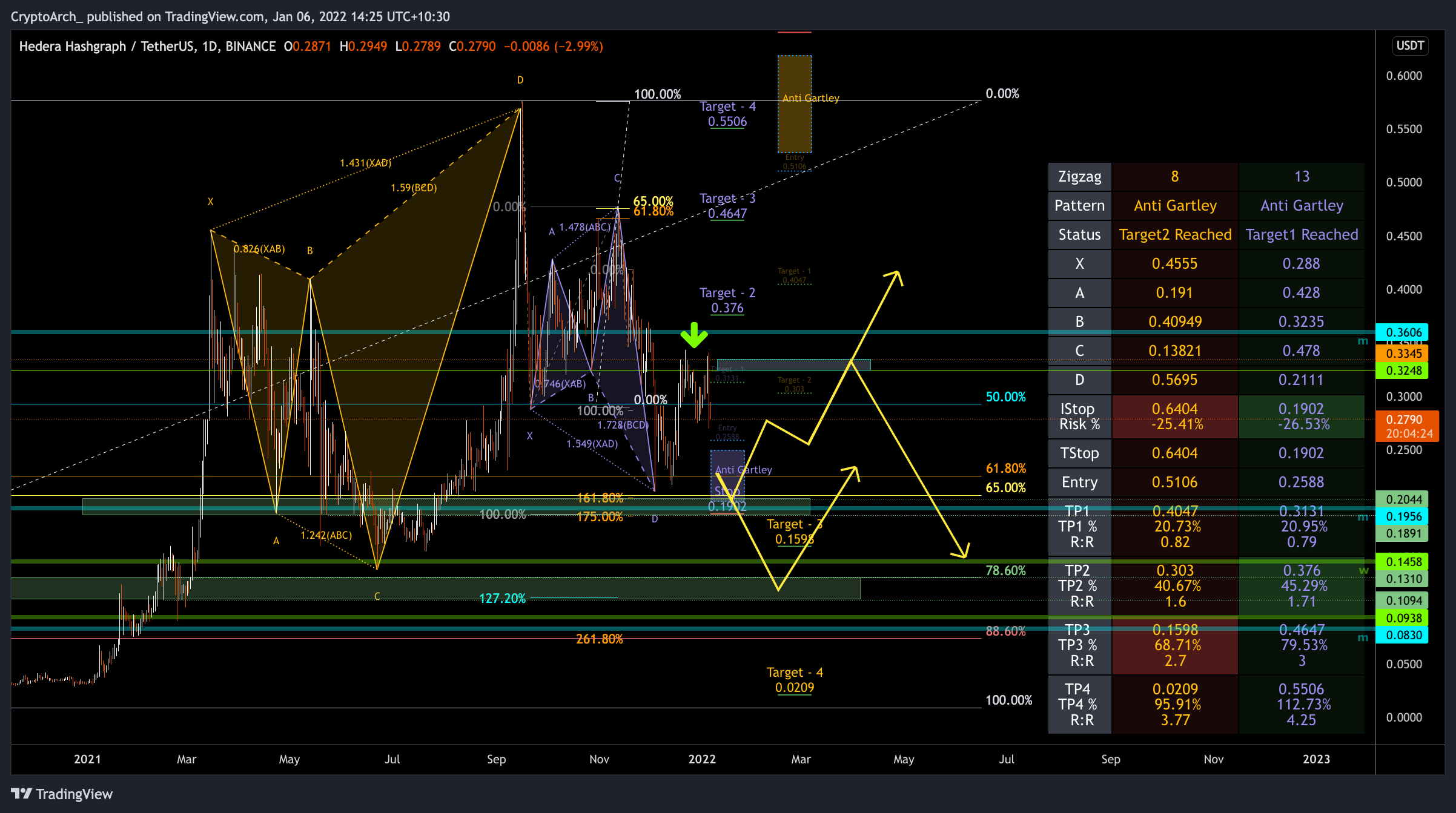Click the 261.80% extension label
The width and height of the screenshot is (1456, 813).
(x=599, y=639)
